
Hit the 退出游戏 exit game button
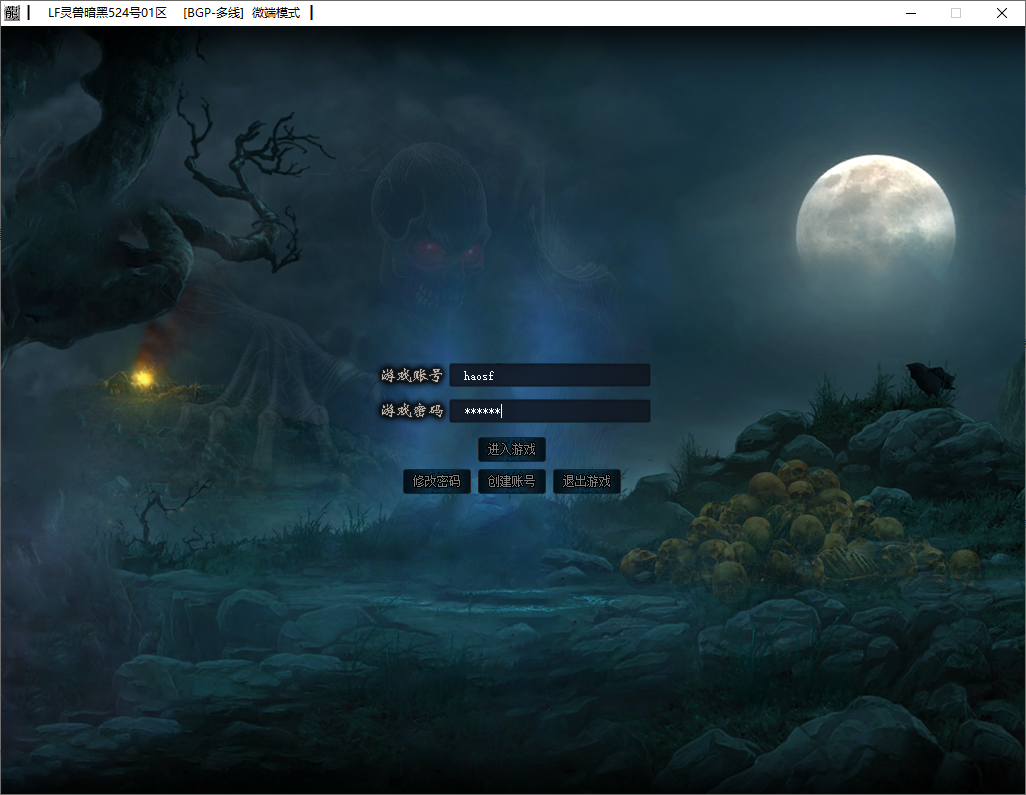click(586, 481)
